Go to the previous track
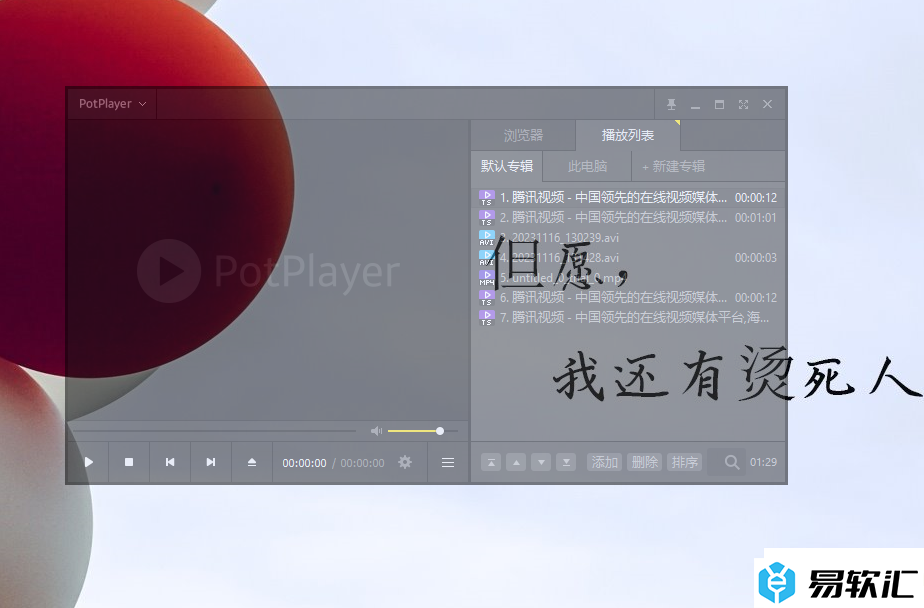 pos(170,462)
